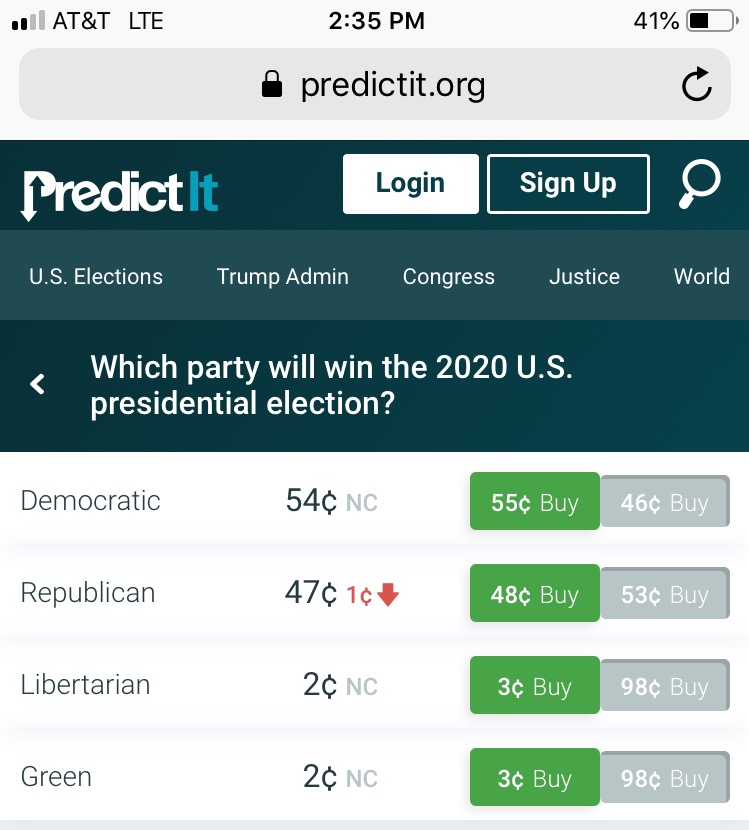Image resolution: width=749 pixels, height=830 pixels.
Task: Buy Libertarian Yes at 3¢
Action: click(535, 685)
